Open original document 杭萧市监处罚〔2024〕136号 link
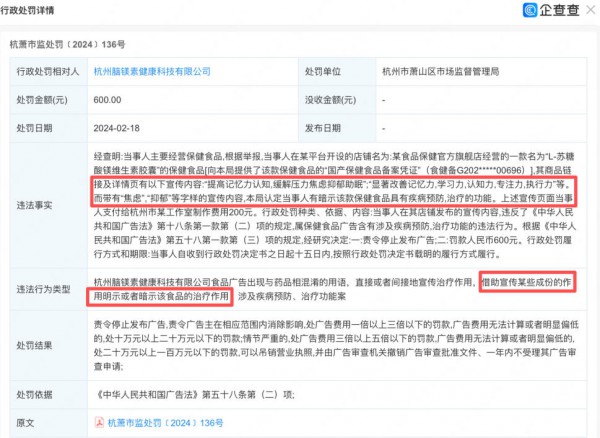 166,423
